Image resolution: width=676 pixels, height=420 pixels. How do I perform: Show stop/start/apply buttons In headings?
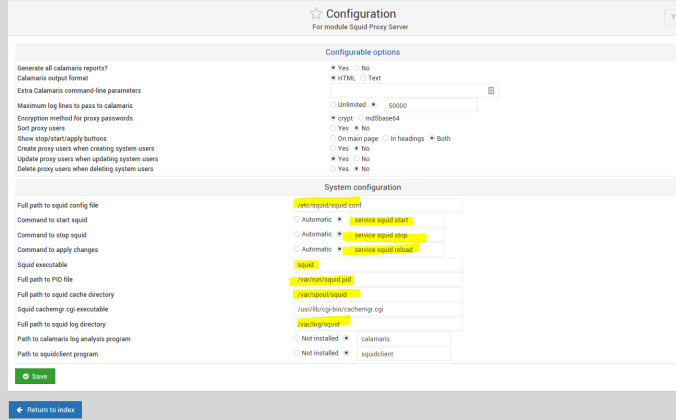click(385, 138)
